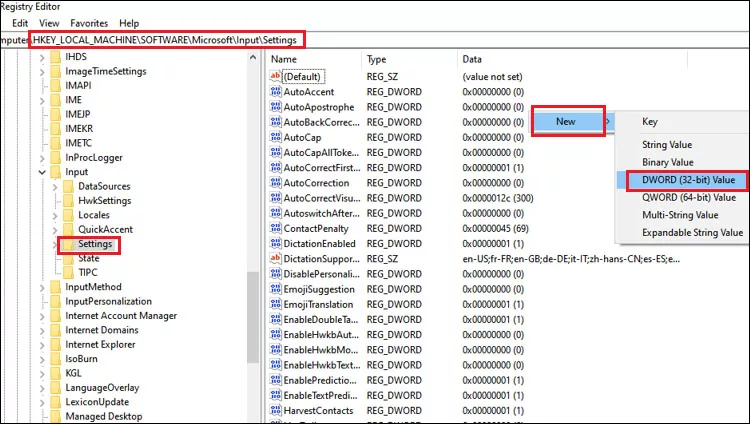The width and height of the screenshot is (750, 424).
Task: Expand the ImageTimeSettings tree node
Action: click(x=42, y=72)
